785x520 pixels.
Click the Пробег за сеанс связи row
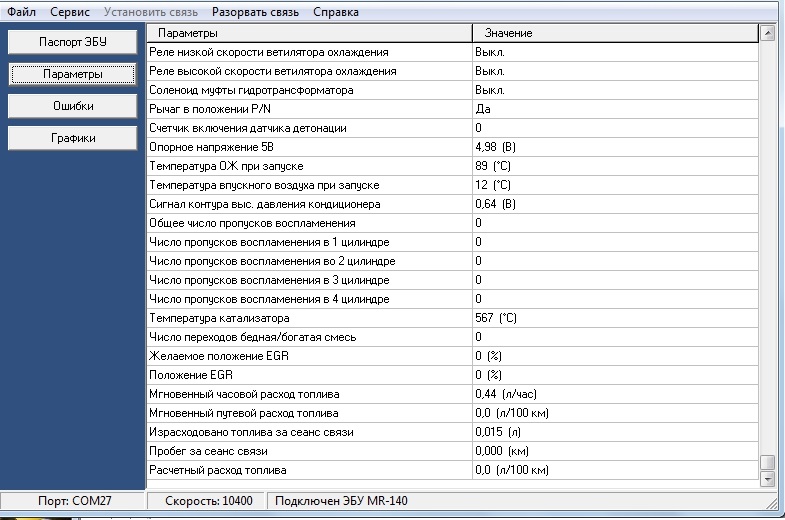coord(309,451)
